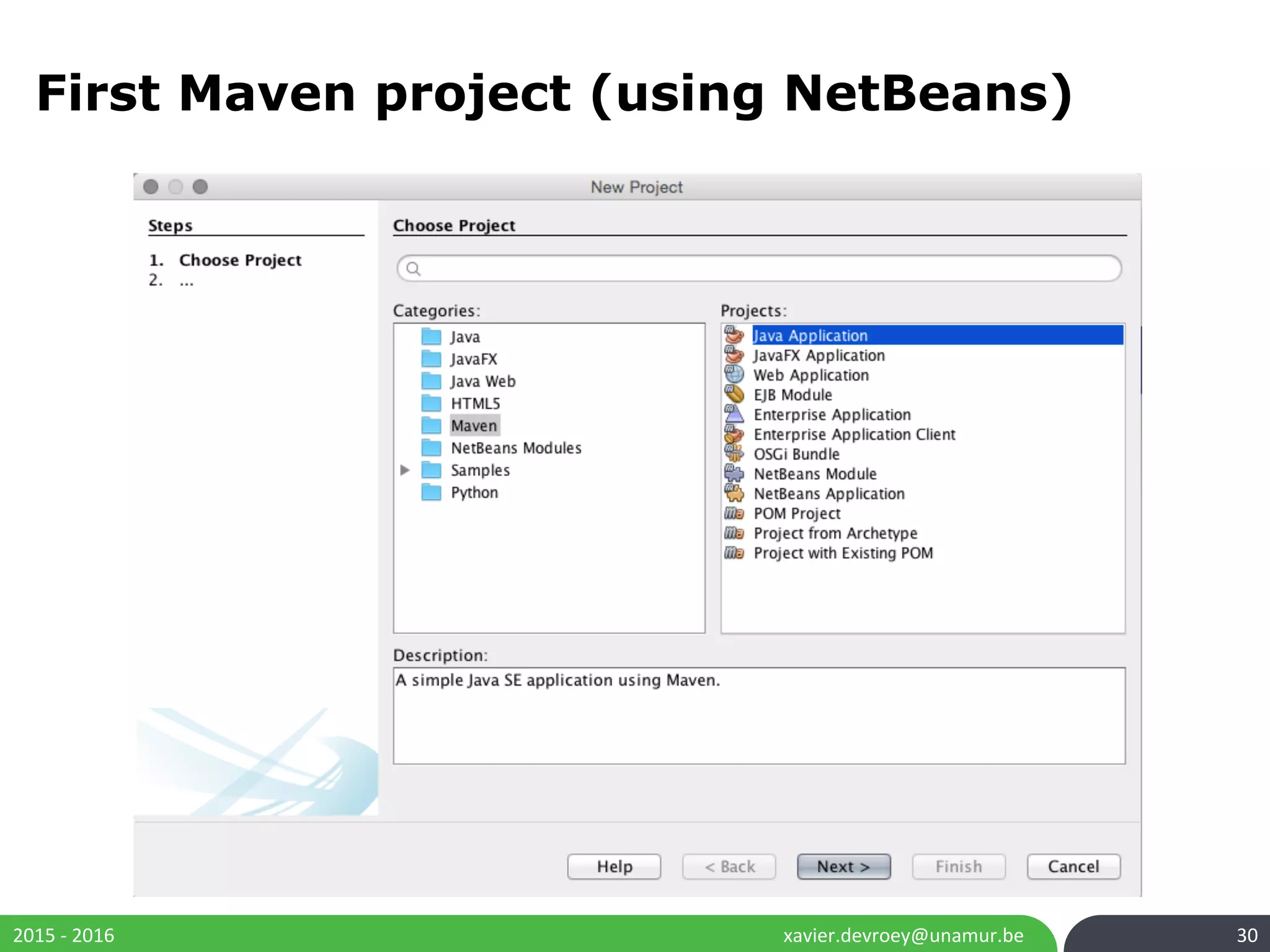Click the Cancel button
This screenshot has width=1270, height=952.
(1073, 866)
